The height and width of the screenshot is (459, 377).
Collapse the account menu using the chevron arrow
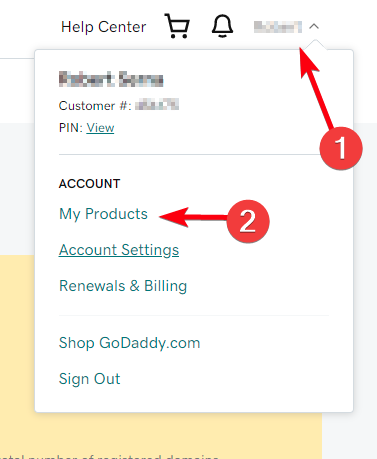pos(314,26)
